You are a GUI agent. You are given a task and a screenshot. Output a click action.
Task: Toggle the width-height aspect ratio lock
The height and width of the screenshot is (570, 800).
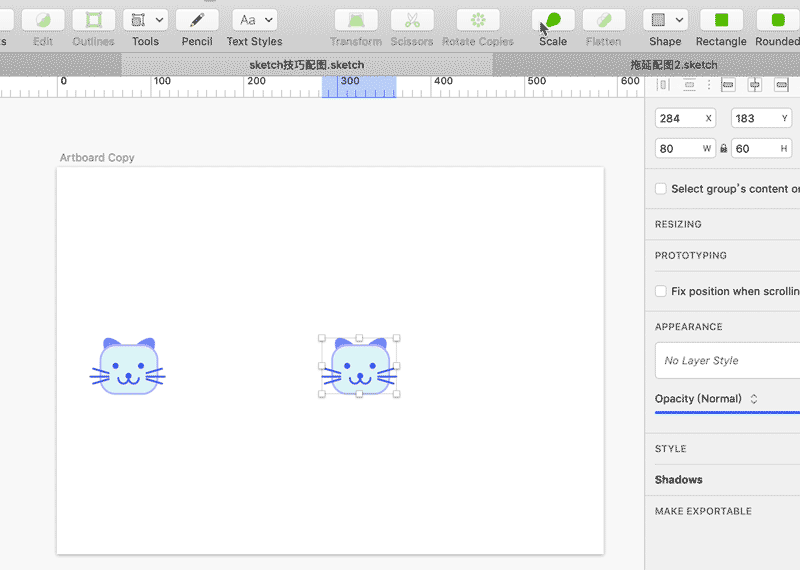pyautogui.click(x=724, y=149)
